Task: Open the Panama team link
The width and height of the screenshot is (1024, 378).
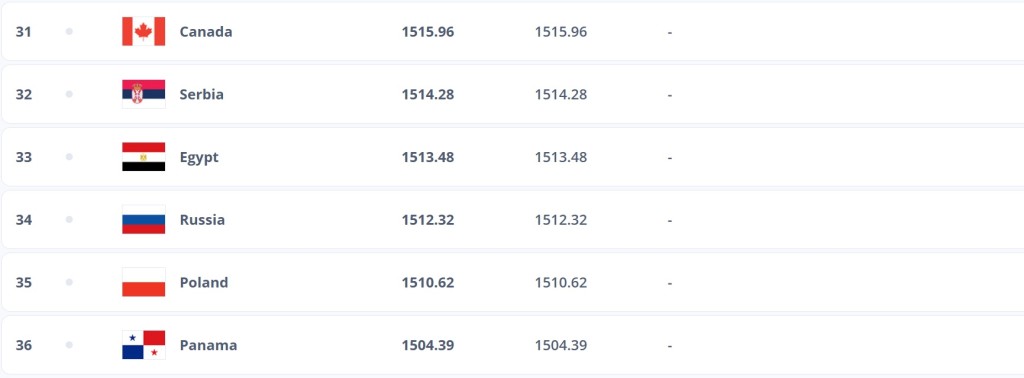Action: pos(208,345)
